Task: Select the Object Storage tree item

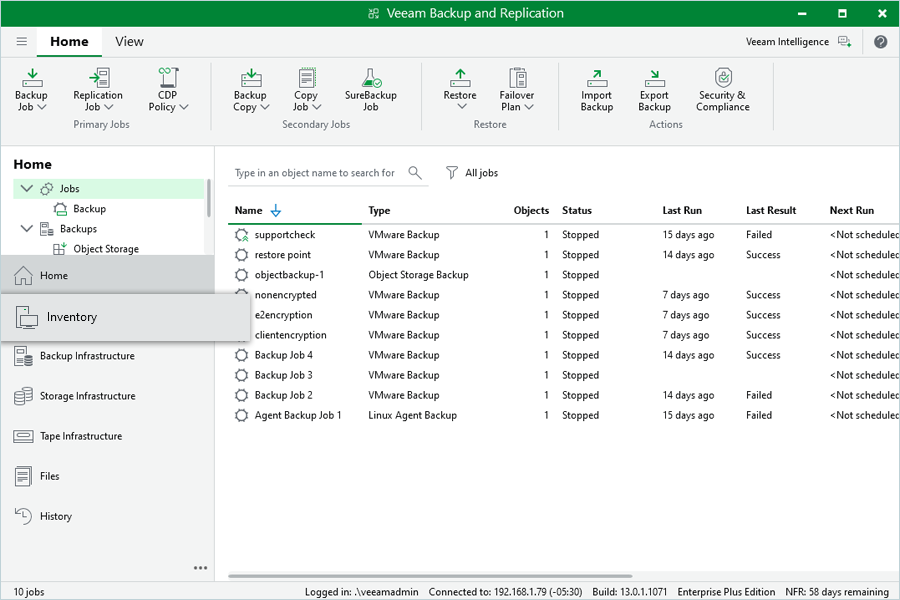Action: click(106, 249)
